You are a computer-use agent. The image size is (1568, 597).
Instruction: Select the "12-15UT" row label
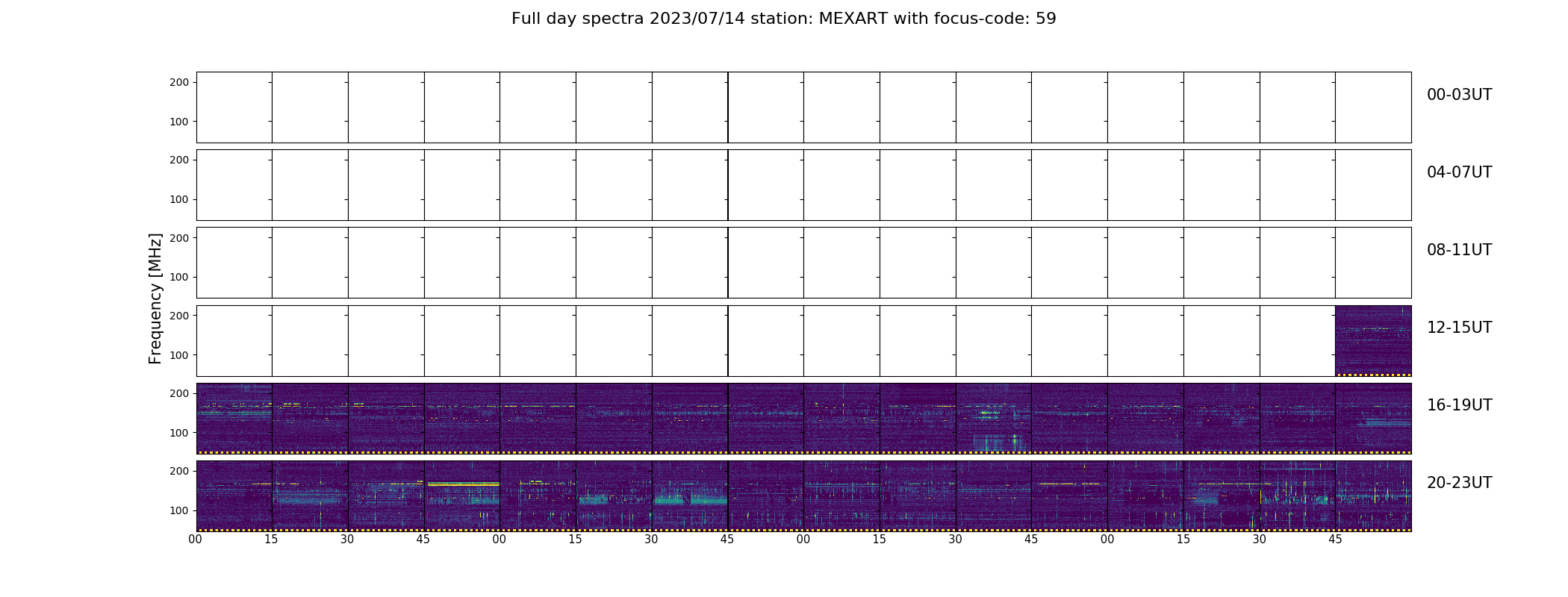pos(1459,328)
